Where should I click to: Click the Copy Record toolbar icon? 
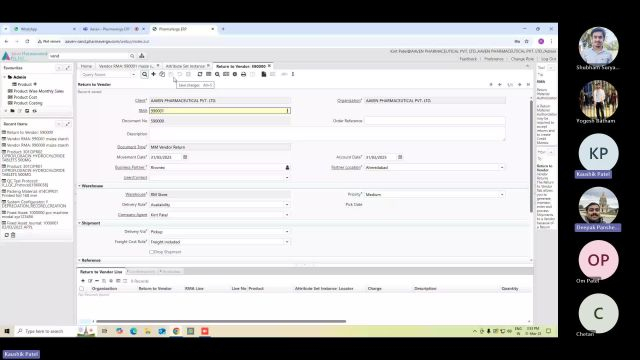click(x=162, y=74)
